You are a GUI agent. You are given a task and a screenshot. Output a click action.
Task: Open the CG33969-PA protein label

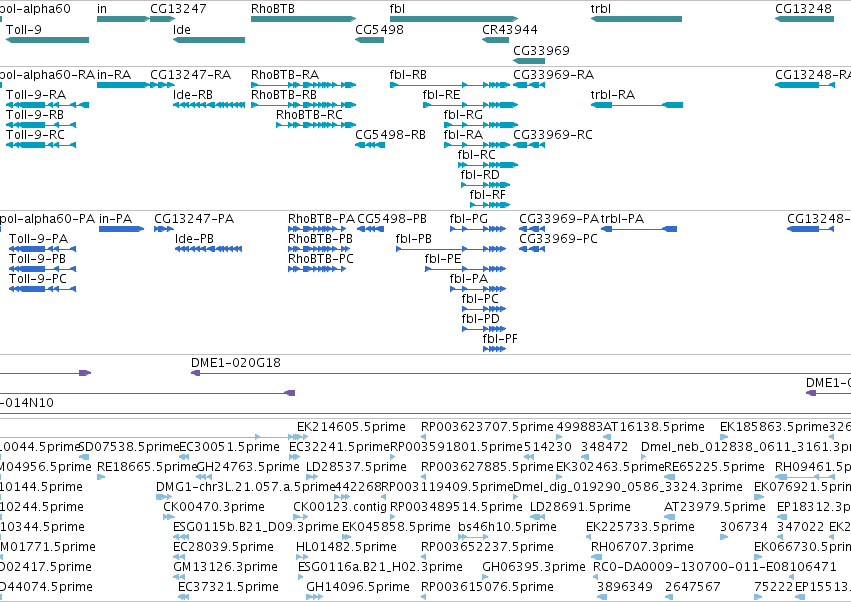click(559, 219)
